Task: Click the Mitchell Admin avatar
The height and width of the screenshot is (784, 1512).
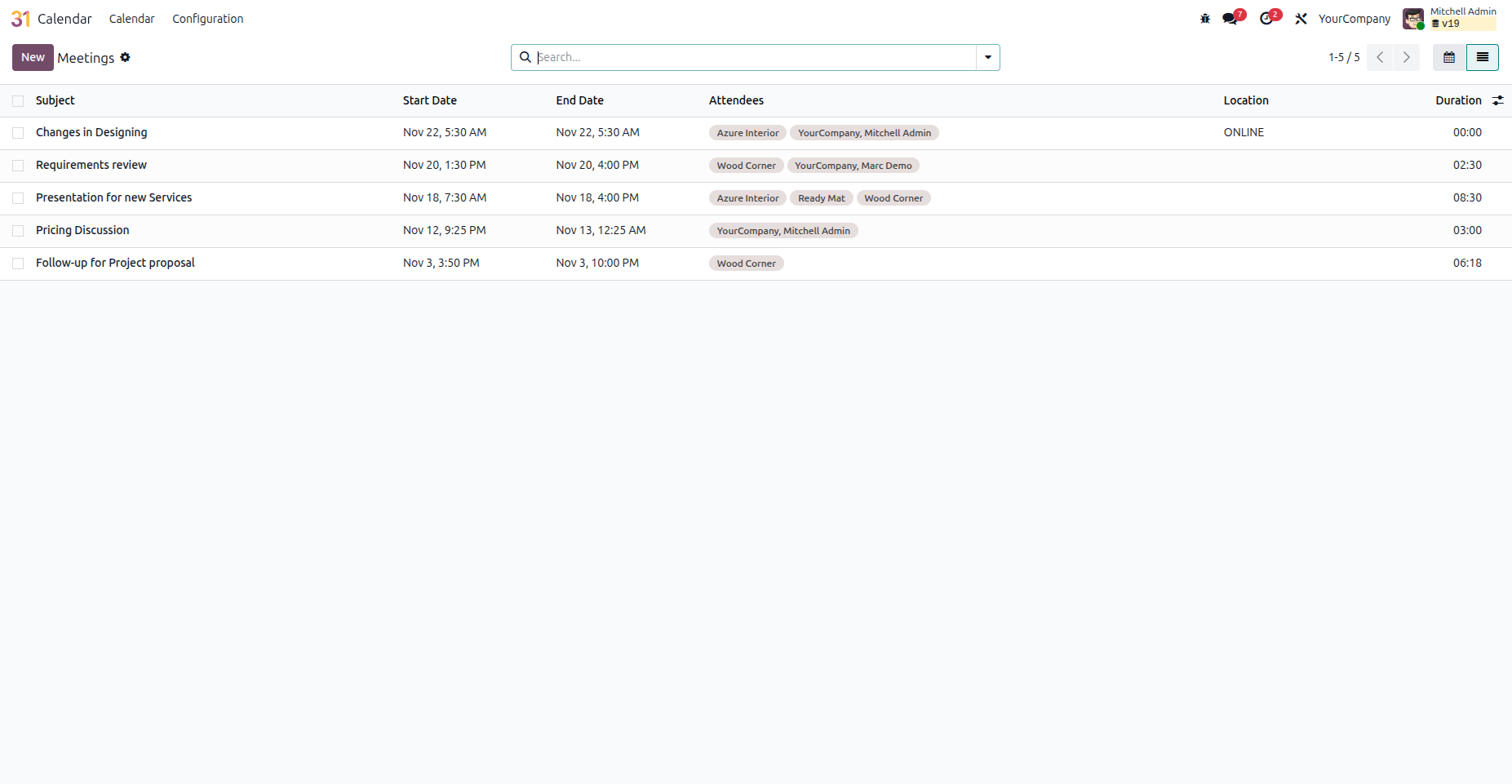Action: [1413, 19]
